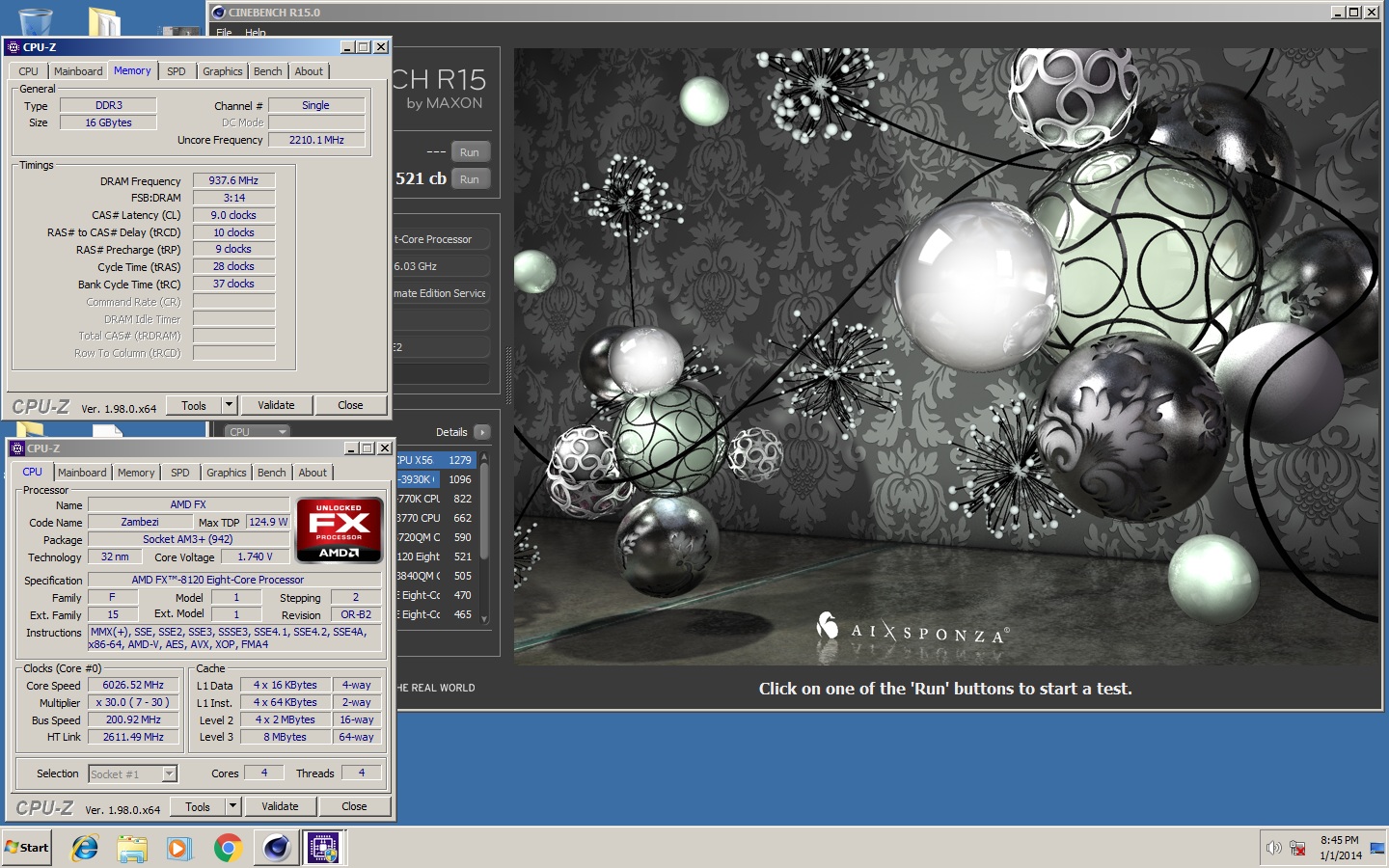This screenshot has width=1389, height=868.
Task: Open the Help menu in Cinebench
Action: pos(256,33)
